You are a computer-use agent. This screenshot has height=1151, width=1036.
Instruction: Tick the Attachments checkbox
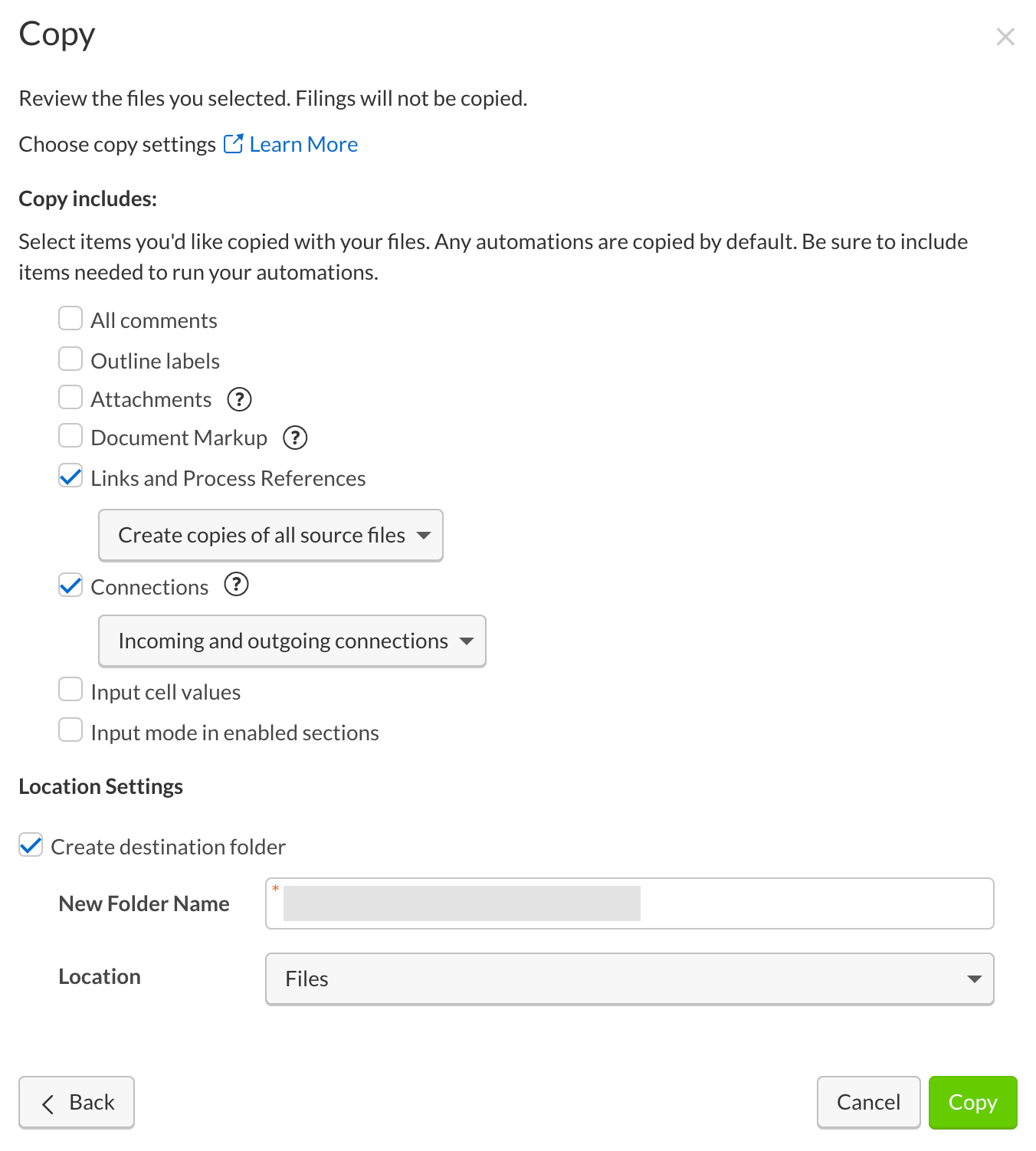70,398
